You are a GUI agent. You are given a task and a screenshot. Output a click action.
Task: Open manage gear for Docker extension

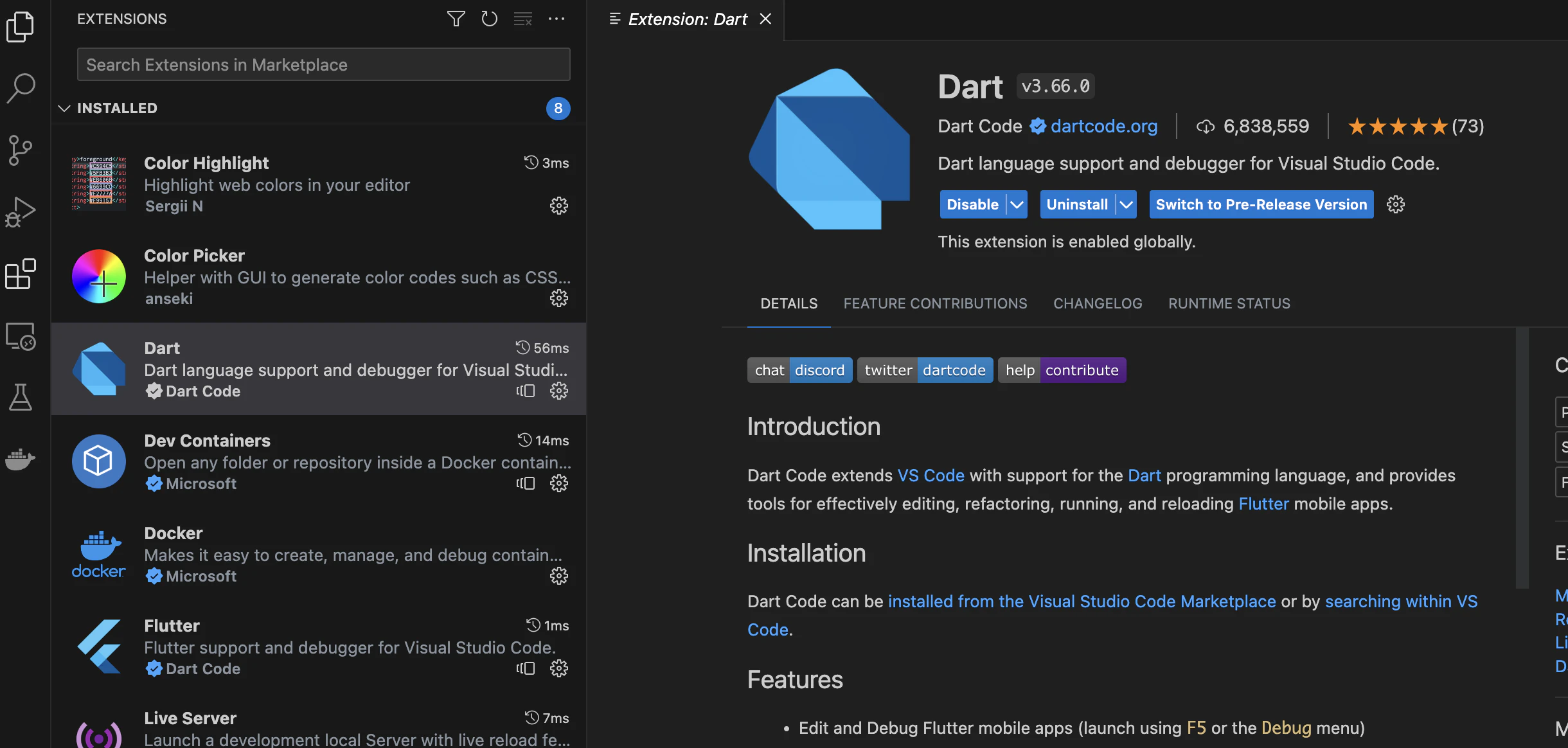[559, 576]
